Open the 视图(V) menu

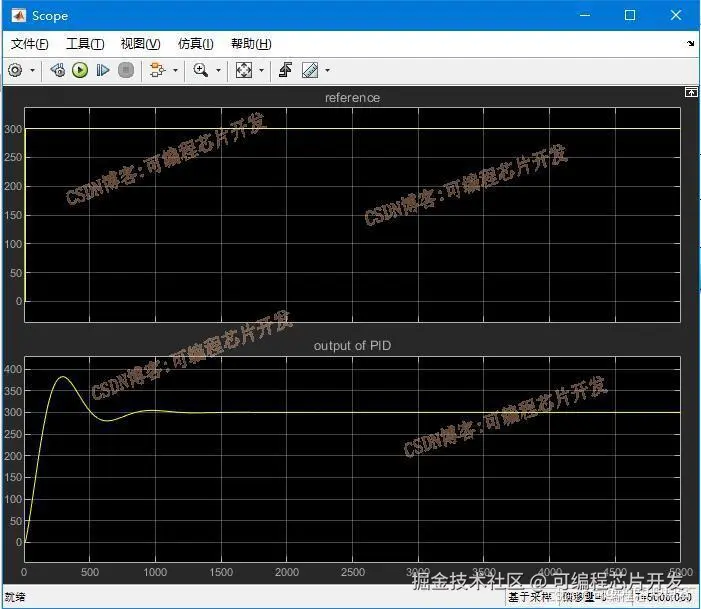point(140,44)
